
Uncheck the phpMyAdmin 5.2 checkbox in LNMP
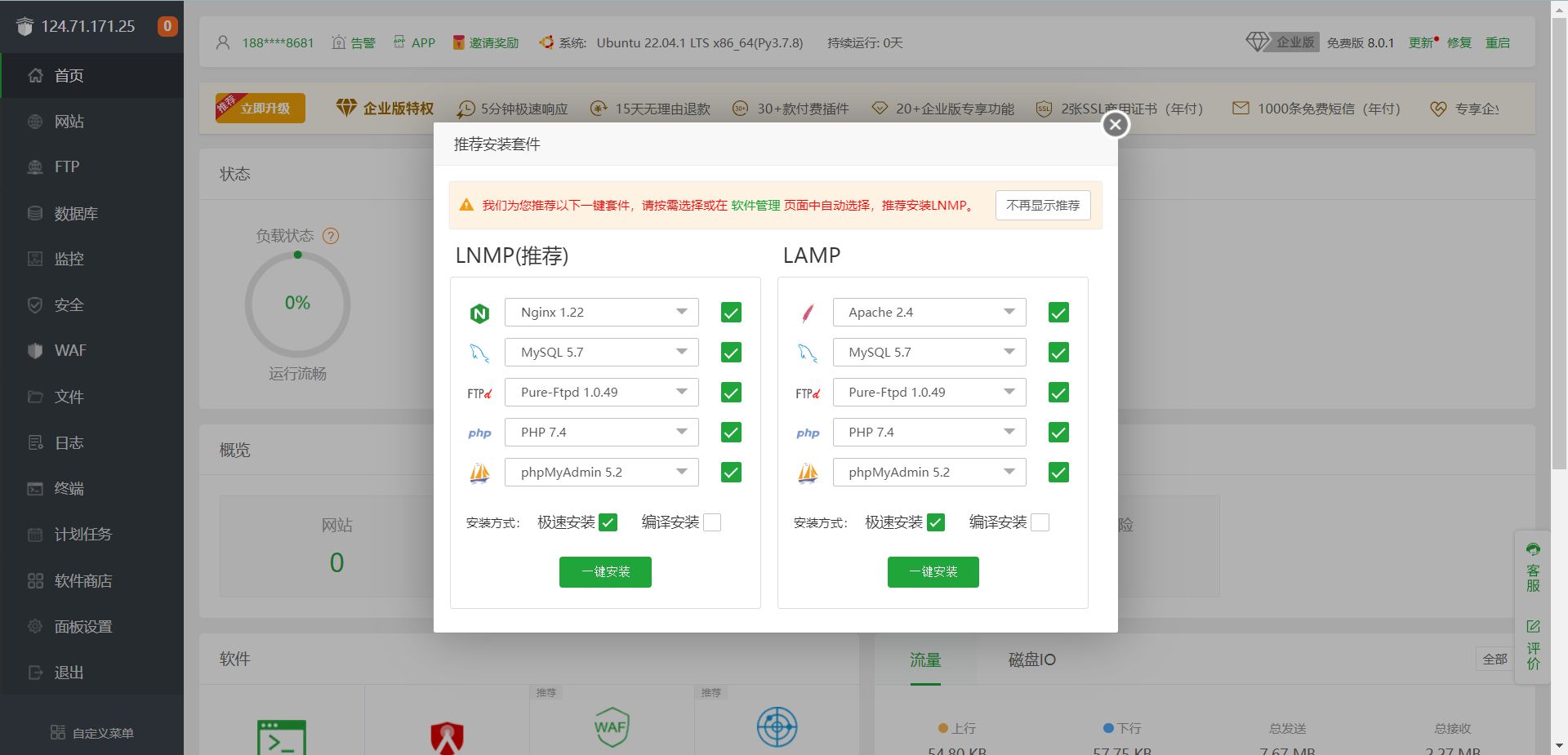(731, 473)
